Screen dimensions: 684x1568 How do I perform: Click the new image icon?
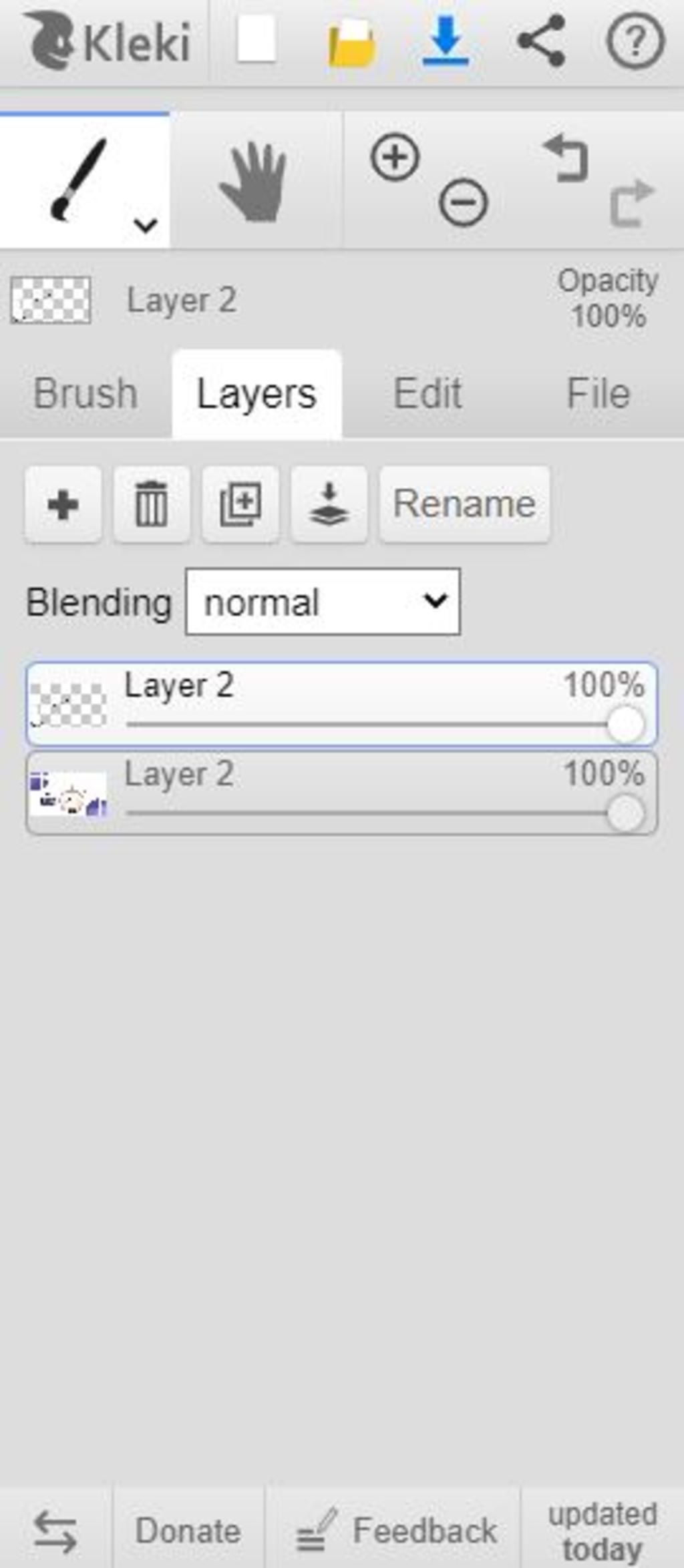pyautogui.click(x=256, y=40)
